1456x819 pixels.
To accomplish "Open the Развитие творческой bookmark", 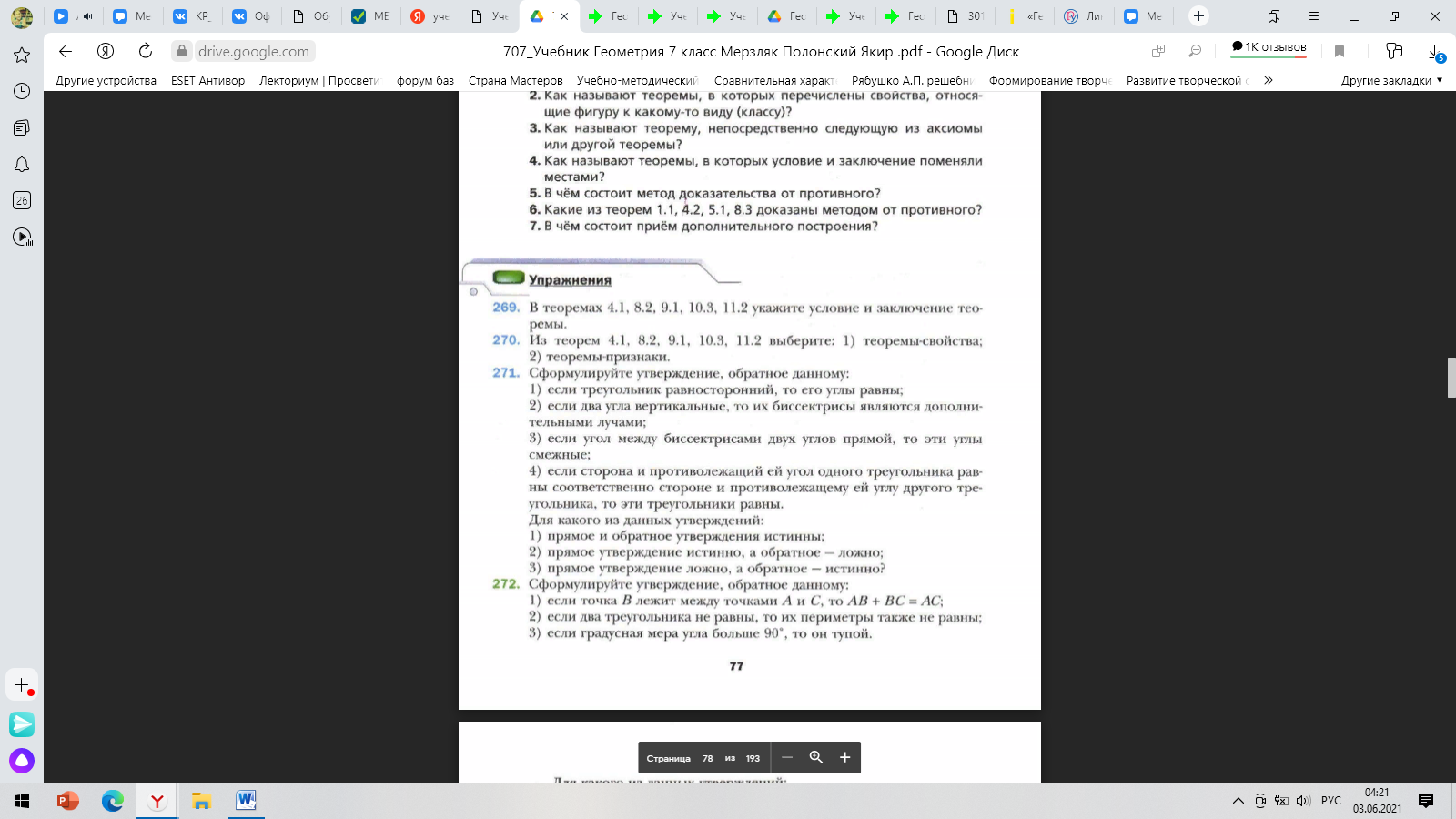I will tap(1188, 80).
